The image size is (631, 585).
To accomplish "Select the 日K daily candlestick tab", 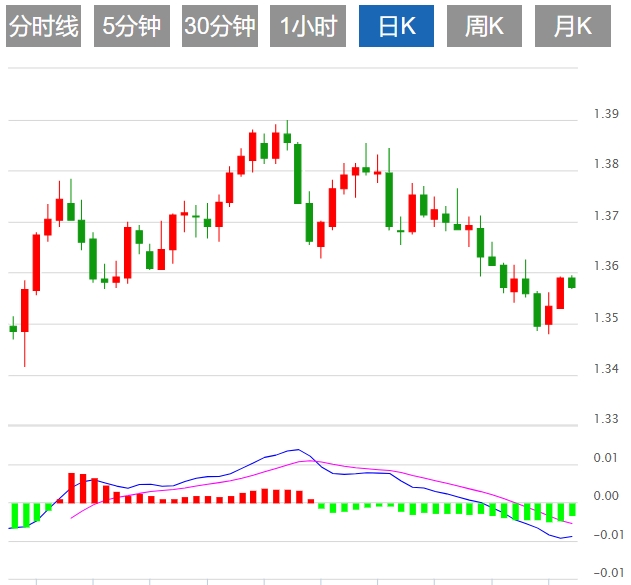I will point(396,26).
